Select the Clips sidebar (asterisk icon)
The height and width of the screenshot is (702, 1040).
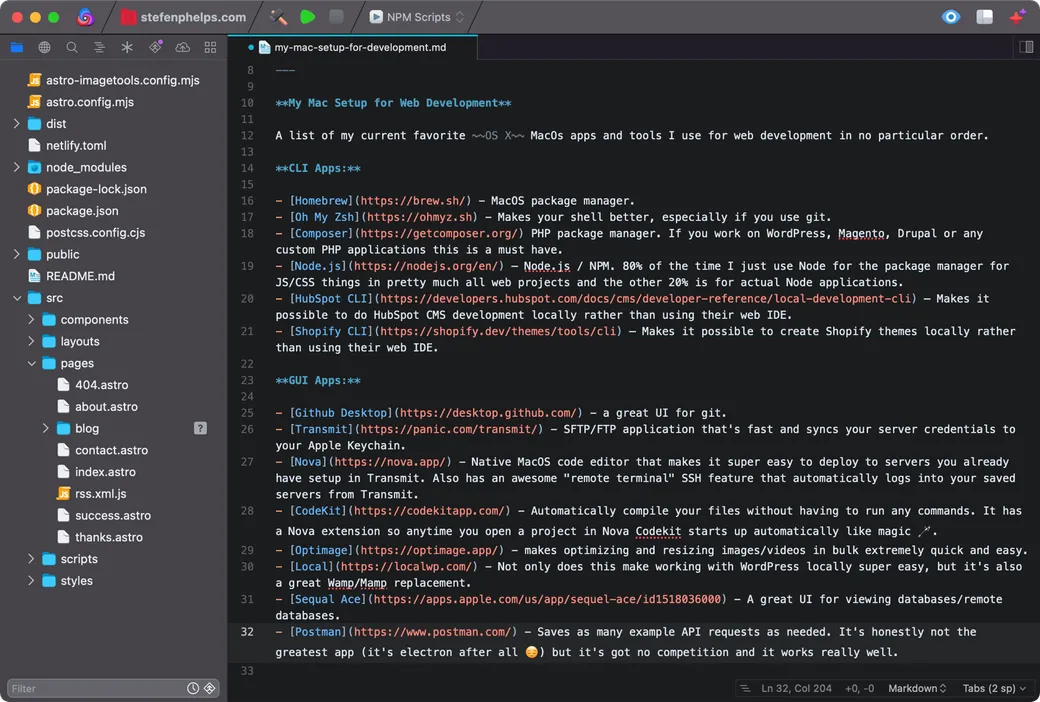[127, 47]
